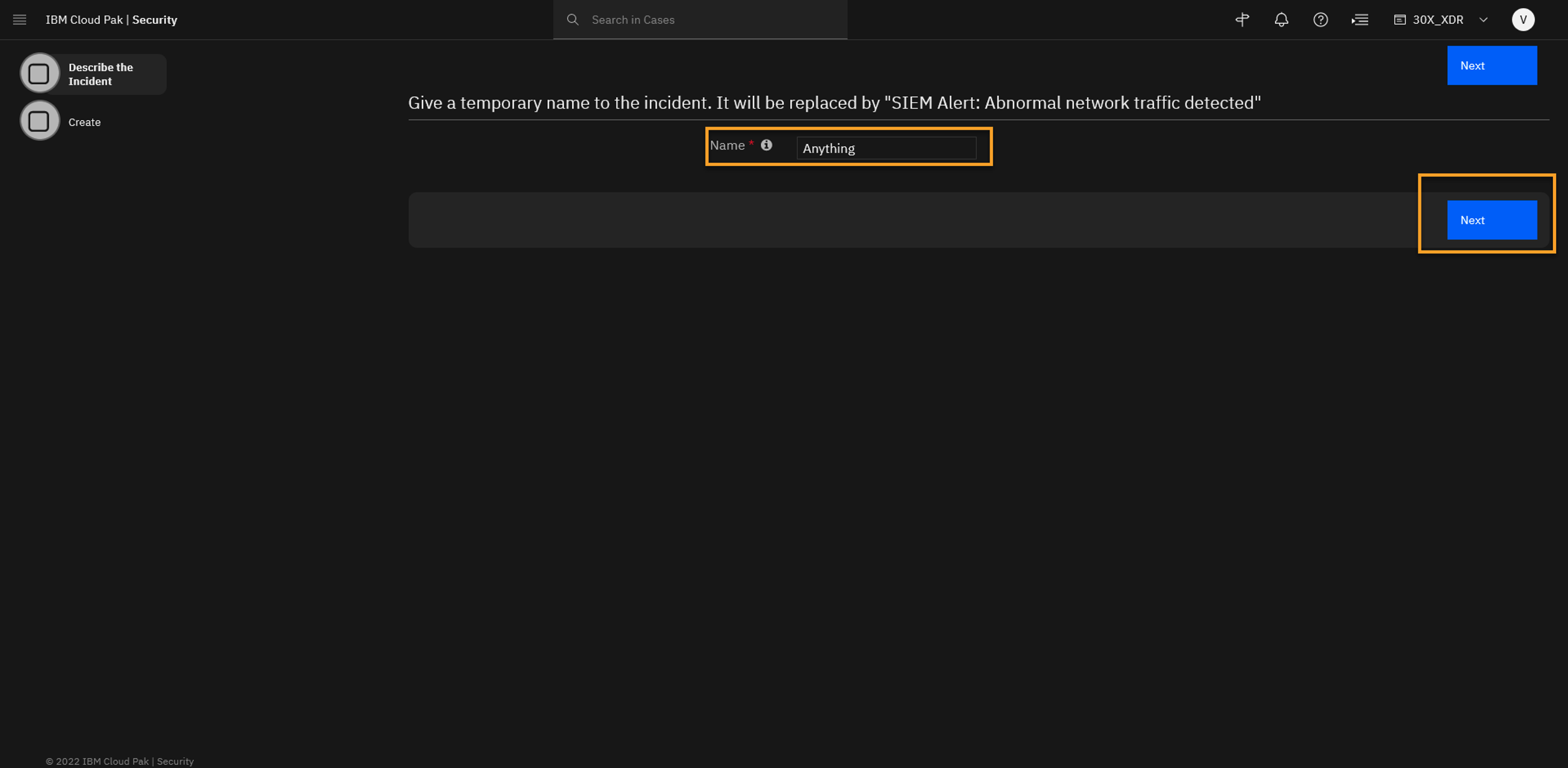Select the Create step indicator
The width and height of the screenshot is (1568, 768).
tap(39, 121)
